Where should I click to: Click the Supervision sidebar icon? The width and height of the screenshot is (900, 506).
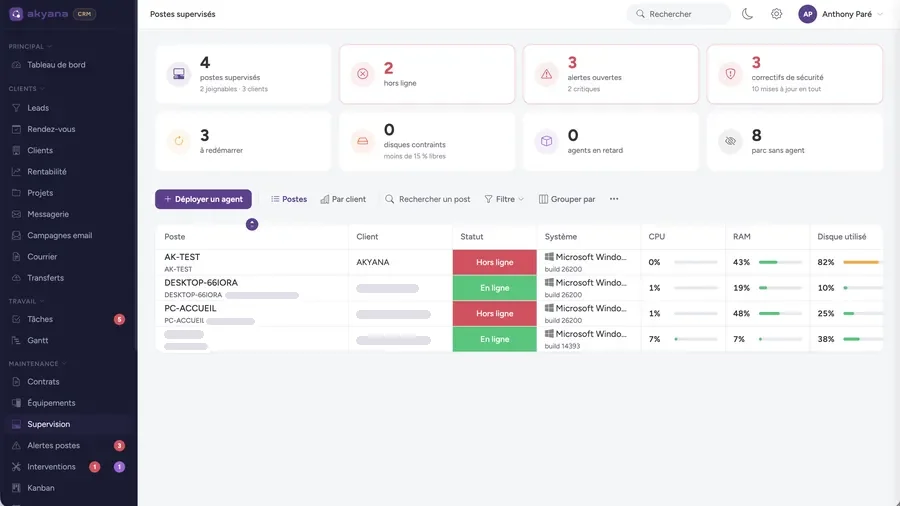tap(16, 425)
